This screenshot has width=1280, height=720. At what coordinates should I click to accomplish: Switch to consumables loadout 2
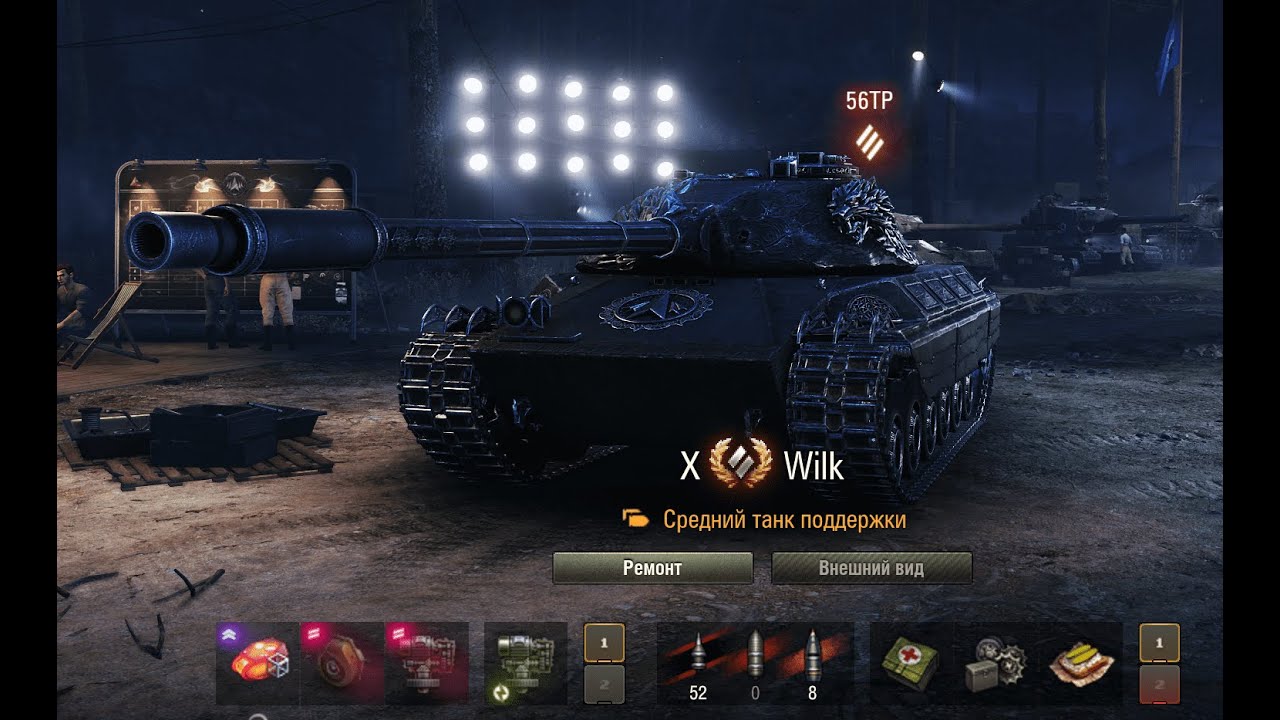tap(1159, 684)
